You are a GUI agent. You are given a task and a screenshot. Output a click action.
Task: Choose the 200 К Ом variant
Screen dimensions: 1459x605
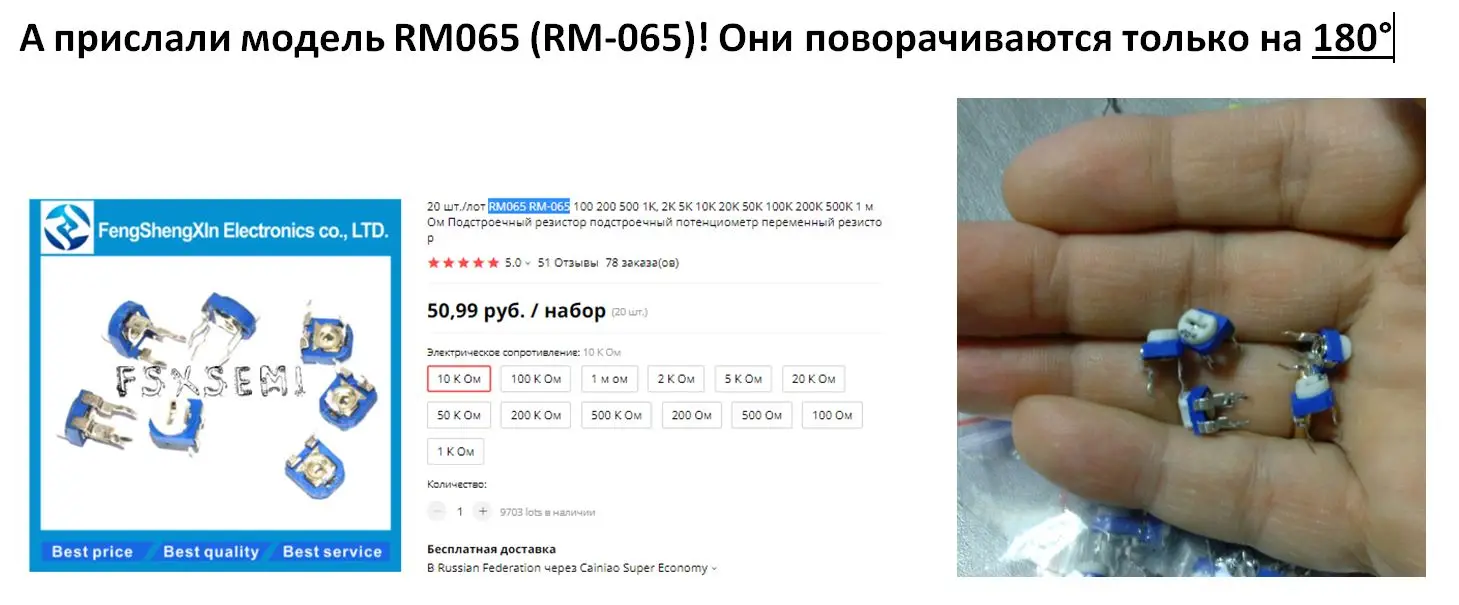[x=535, y=415]
